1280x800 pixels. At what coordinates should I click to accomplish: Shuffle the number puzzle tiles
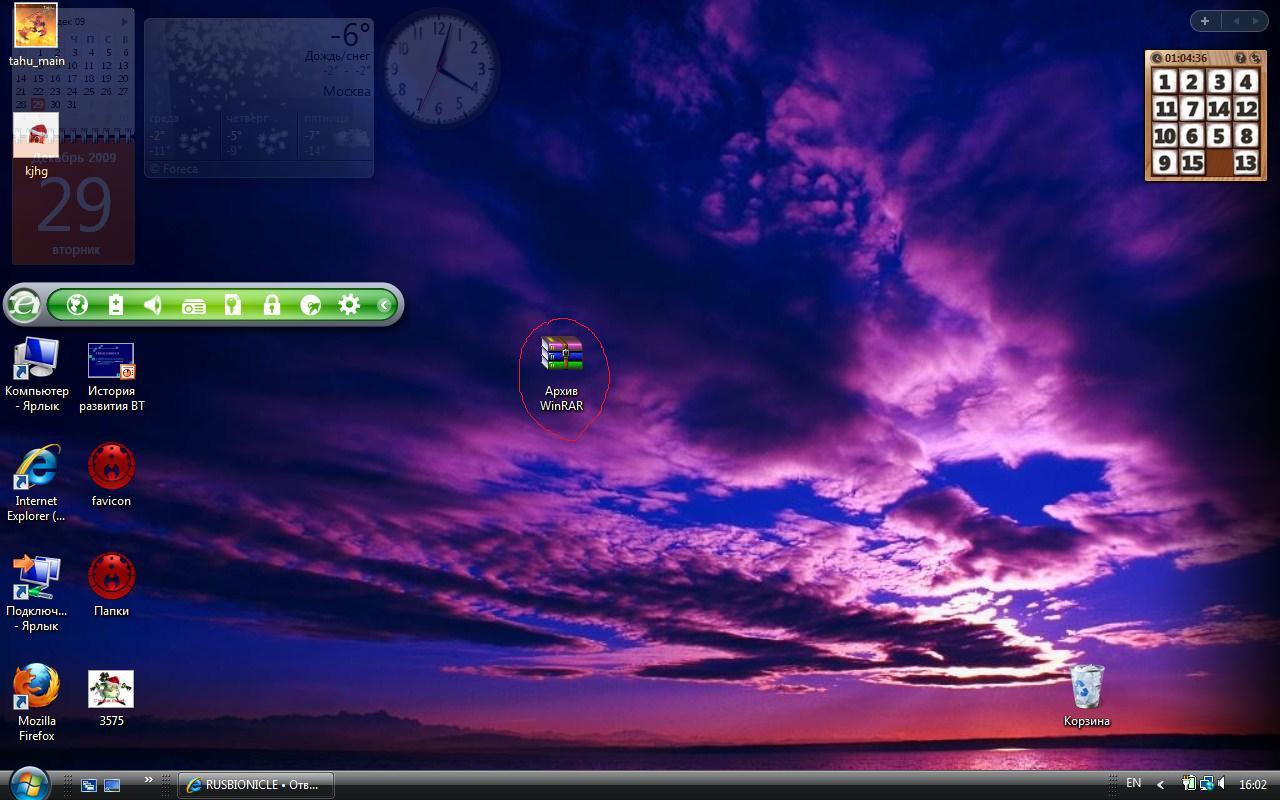(1256, 58)
